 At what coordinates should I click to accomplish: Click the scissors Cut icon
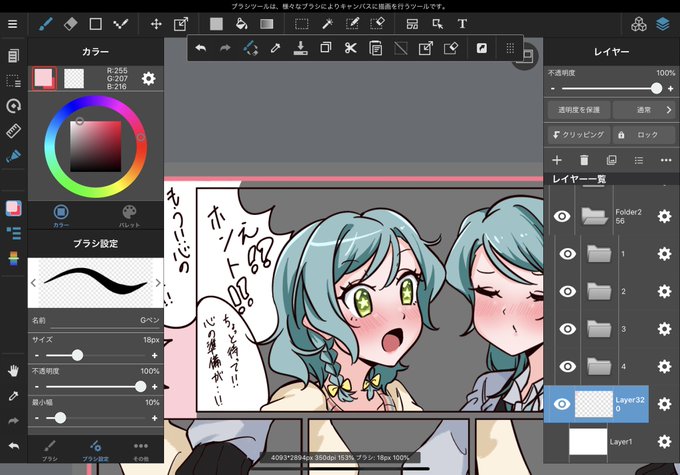click(x=350, y=48)
